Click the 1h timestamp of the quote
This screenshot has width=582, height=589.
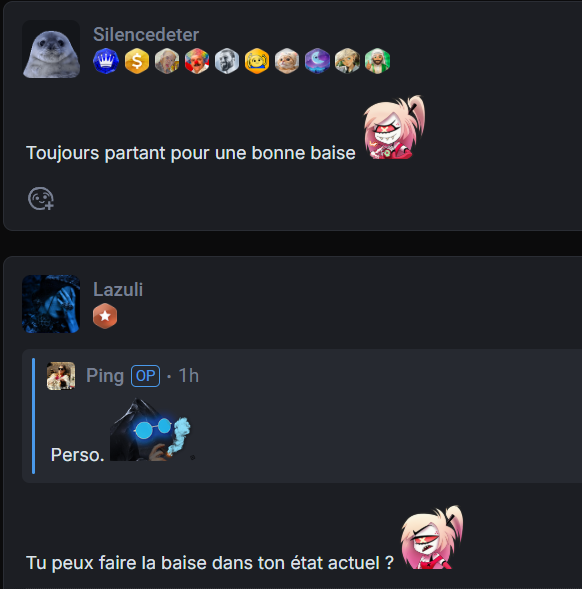pos(189,376)
